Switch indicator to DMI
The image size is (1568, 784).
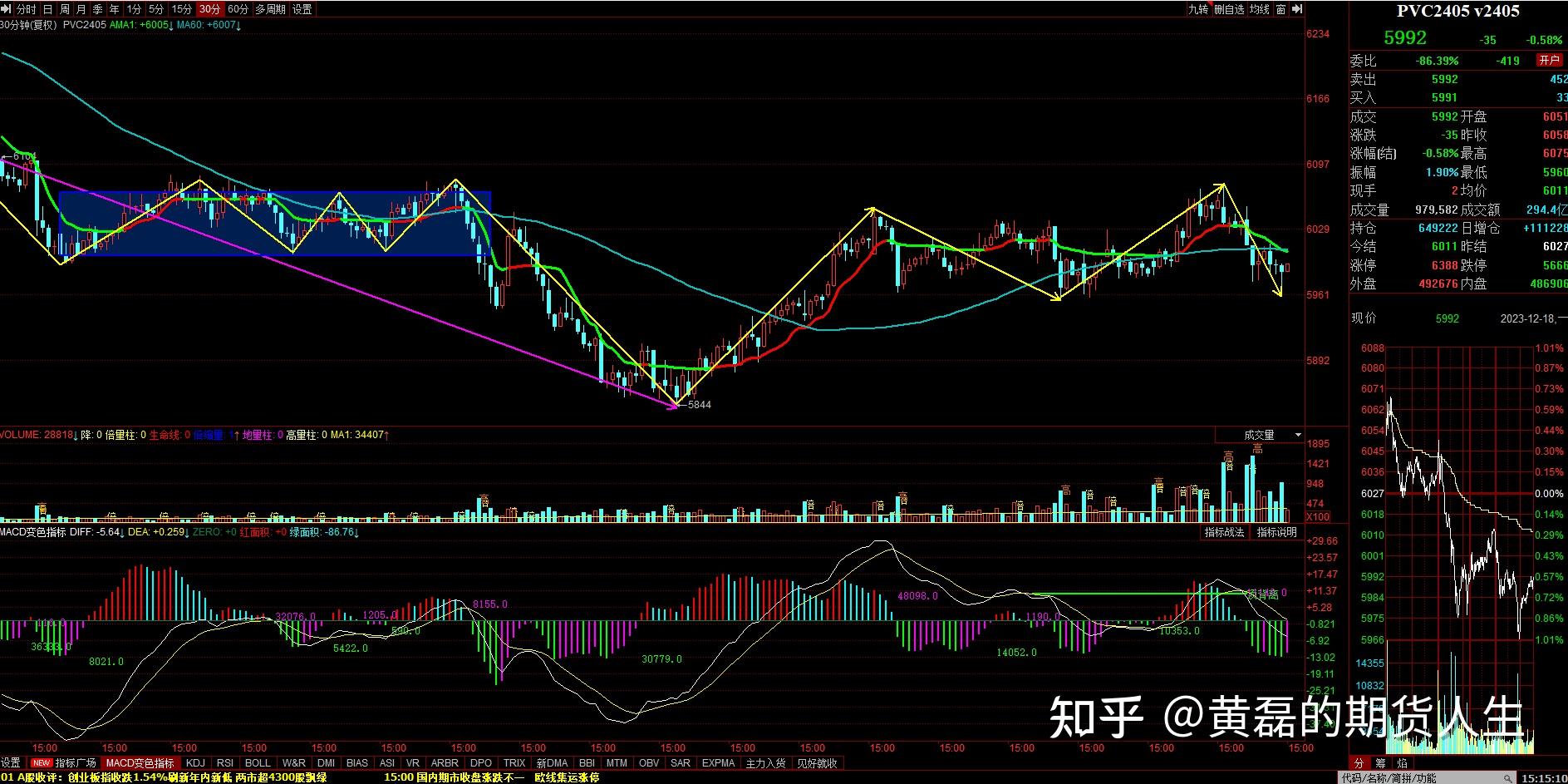point(326,762)
